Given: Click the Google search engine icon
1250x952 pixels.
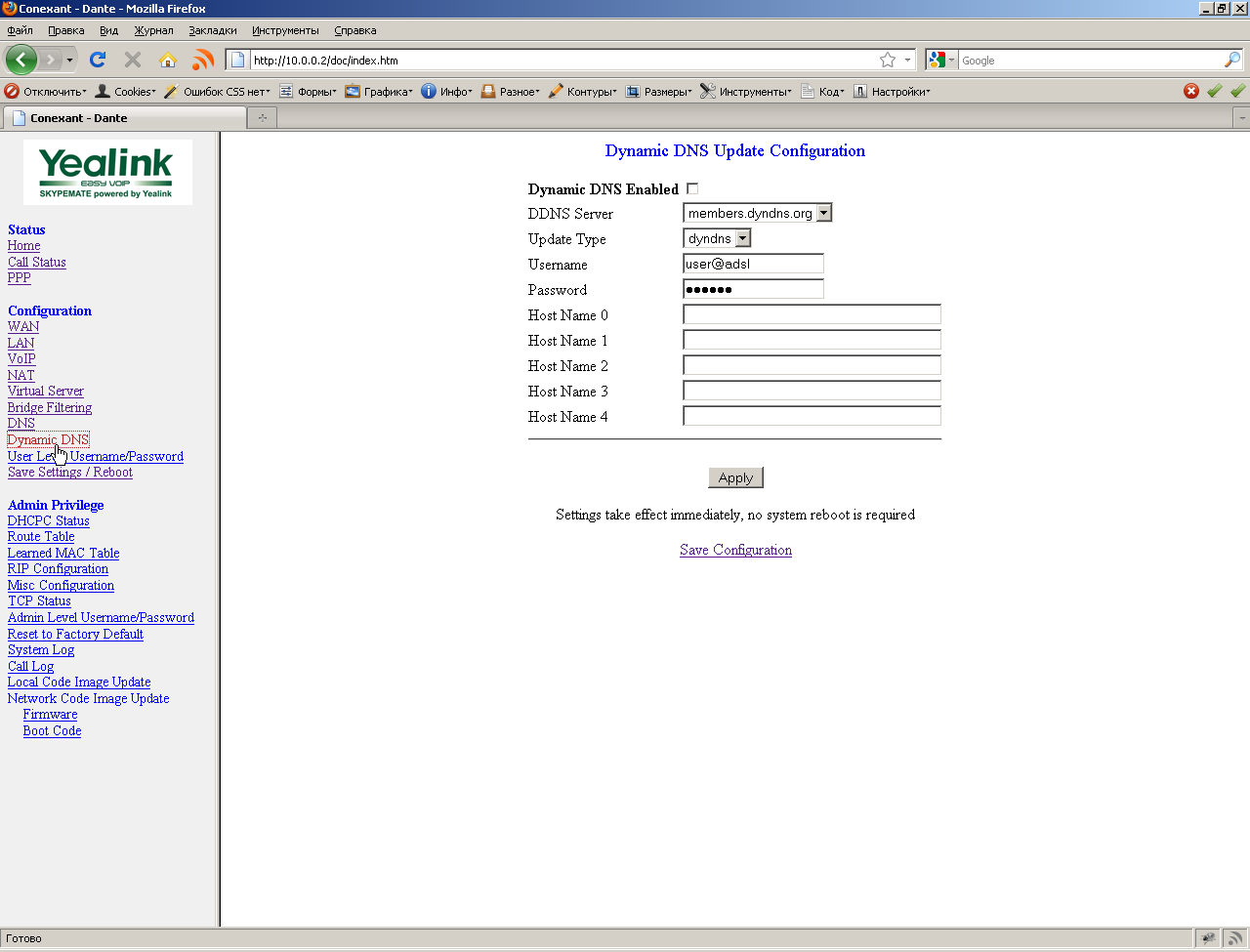Looking at the screenshot, I should coord(937,61).
